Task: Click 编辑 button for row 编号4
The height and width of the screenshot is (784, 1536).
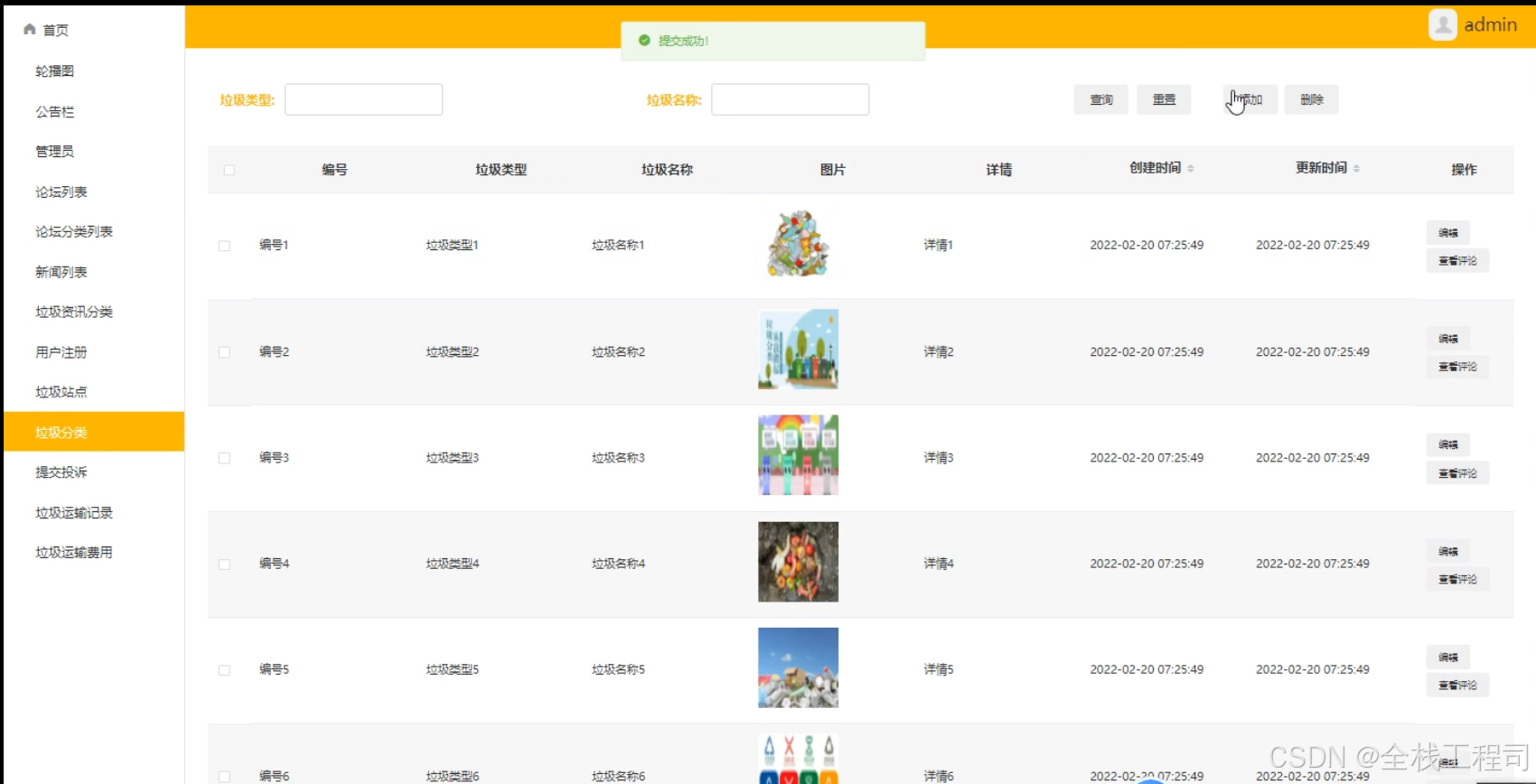Action: [x=1448, y=551]
